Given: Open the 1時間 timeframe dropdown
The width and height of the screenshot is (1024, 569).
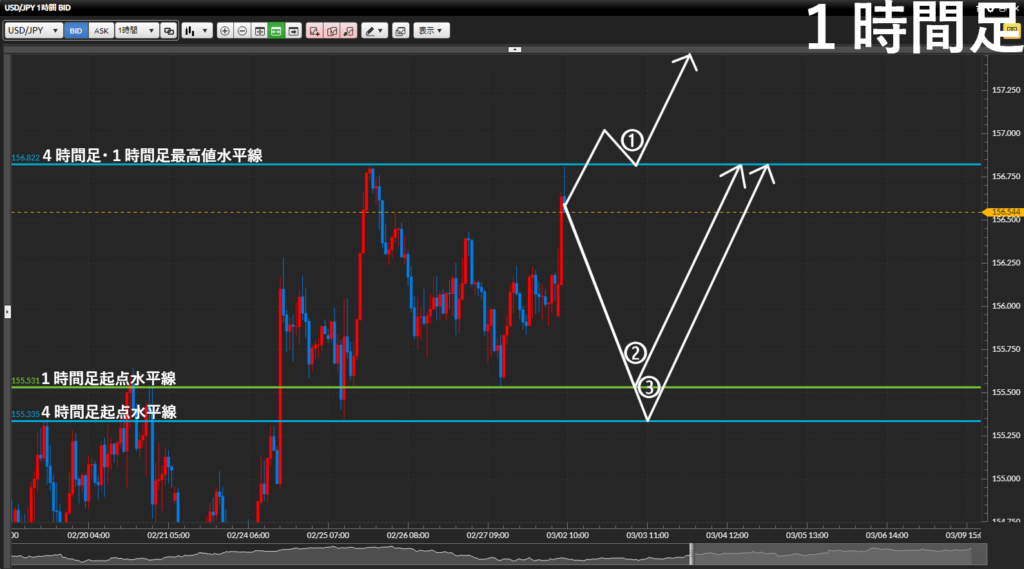Looking at the screenshot, I should tap(137, 31).
